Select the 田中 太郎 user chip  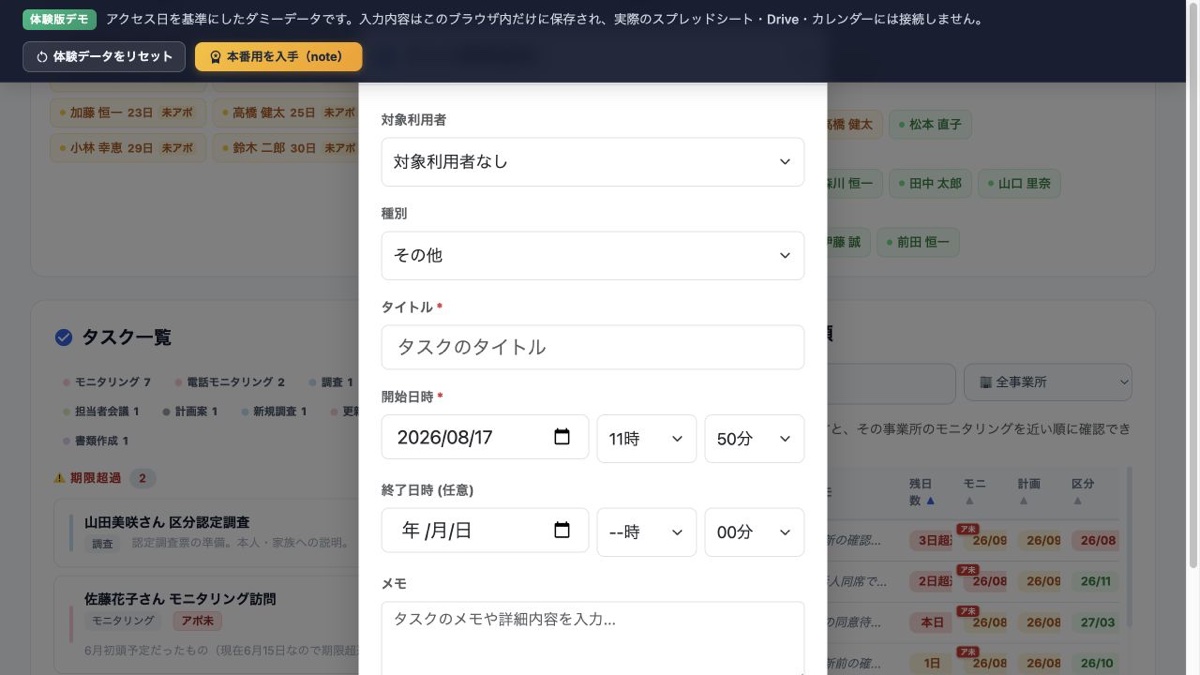(x=930, y=184)
